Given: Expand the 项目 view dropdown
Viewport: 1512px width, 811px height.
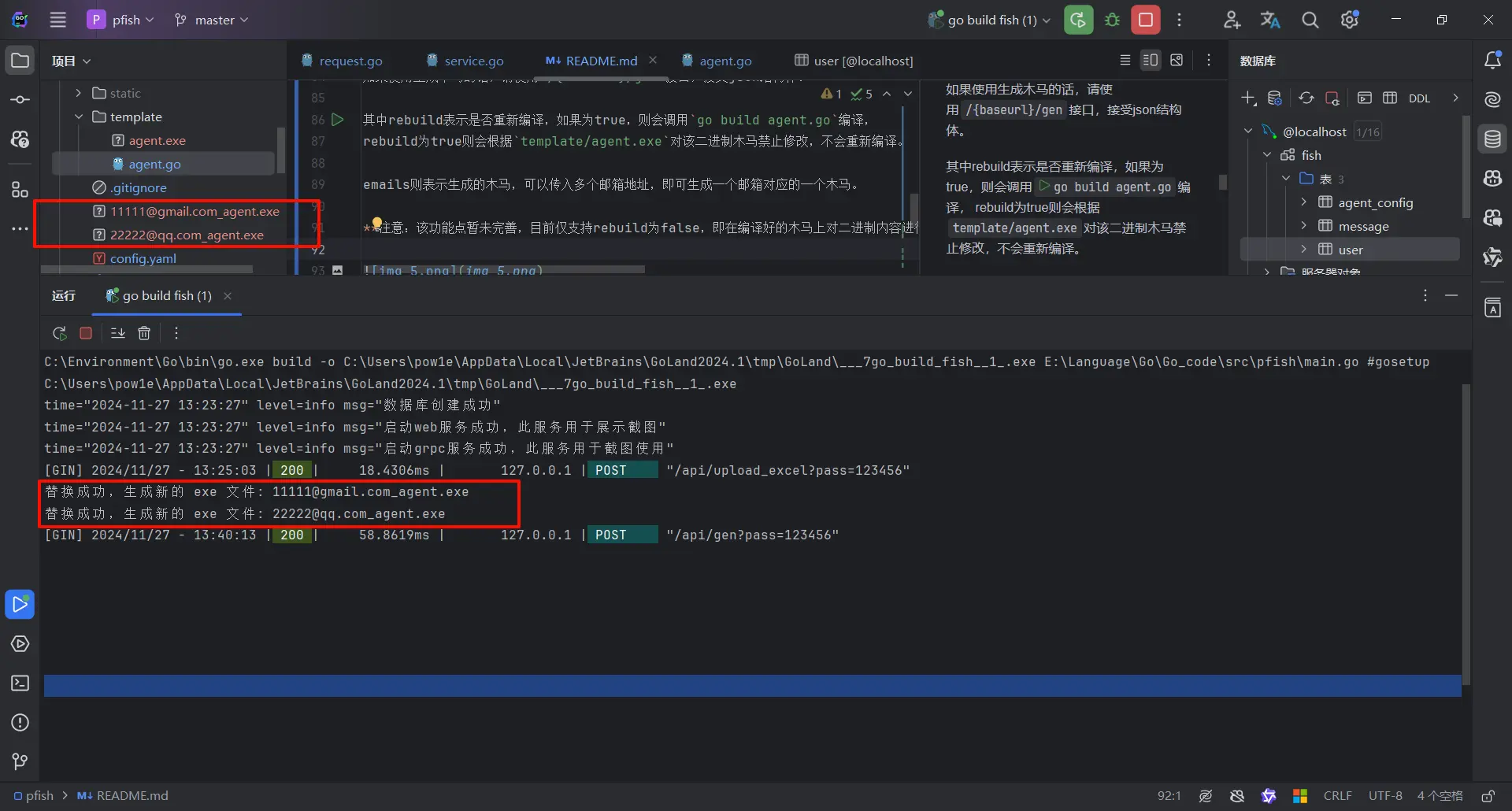Looking at the screenshot, I should (71, 61).
